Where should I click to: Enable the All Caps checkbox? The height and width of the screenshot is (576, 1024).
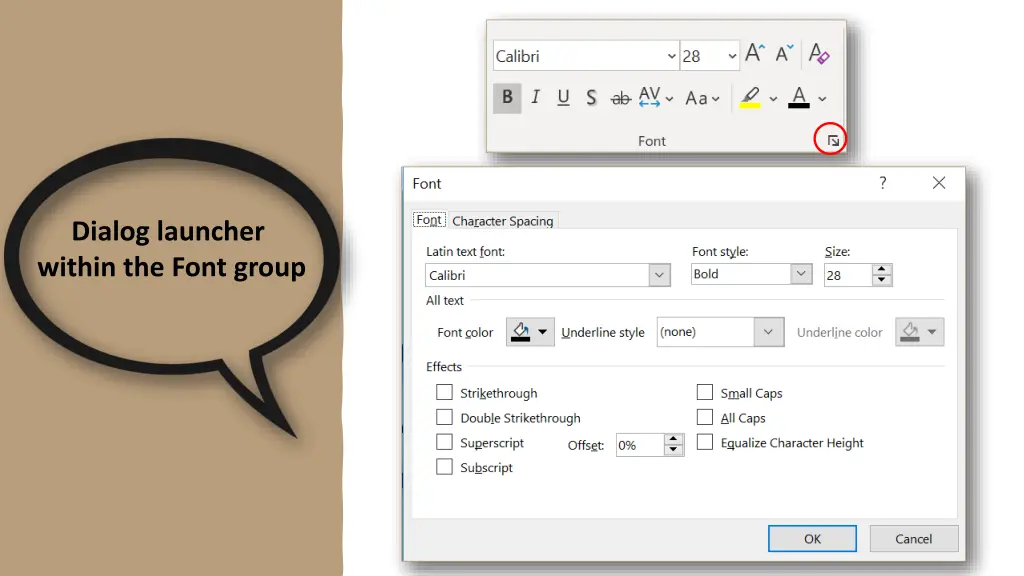coord(705,417)
